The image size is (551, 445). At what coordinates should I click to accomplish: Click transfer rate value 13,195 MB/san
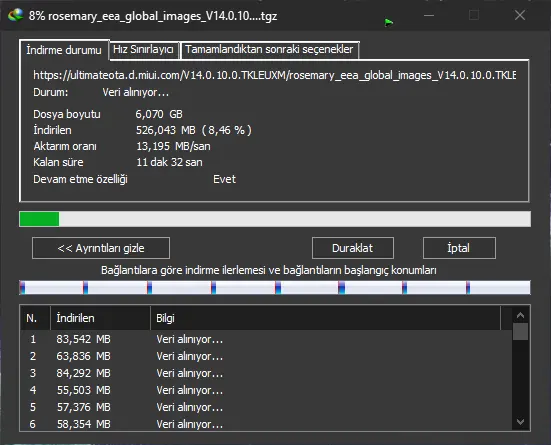click(173, 146)
